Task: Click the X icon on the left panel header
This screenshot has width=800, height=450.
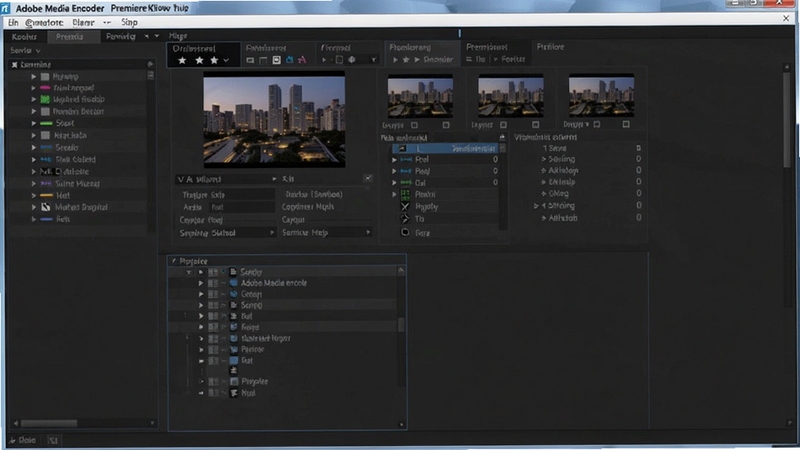Action: pos(14,65)
